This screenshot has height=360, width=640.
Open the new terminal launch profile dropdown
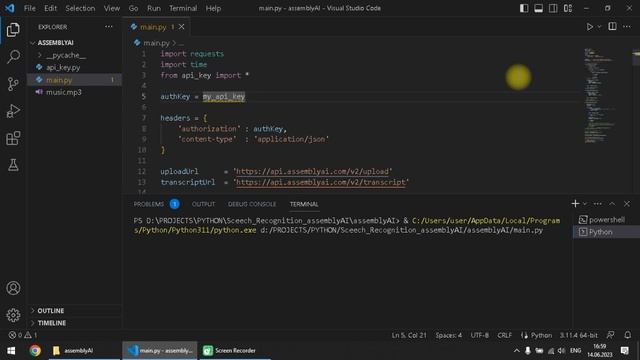[x=585, y=204]
